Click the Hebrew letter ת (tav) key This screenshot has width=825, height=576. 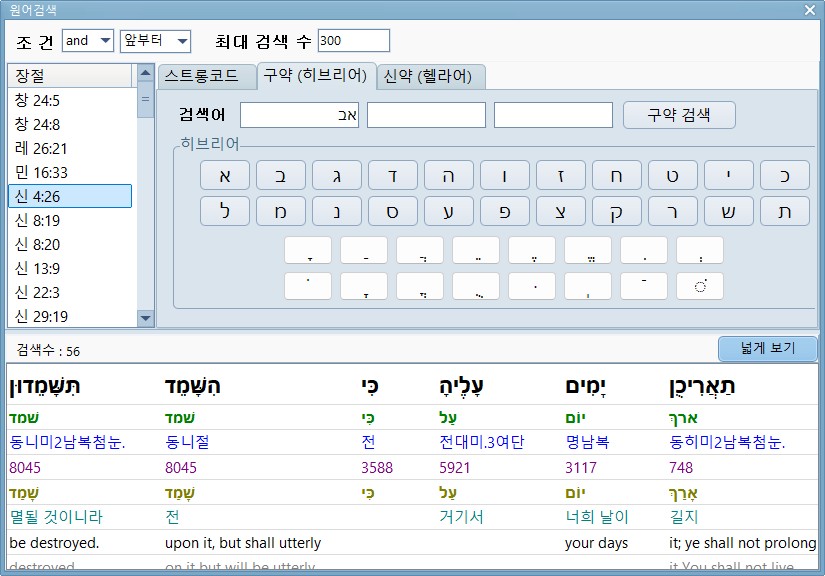point(785,211)
